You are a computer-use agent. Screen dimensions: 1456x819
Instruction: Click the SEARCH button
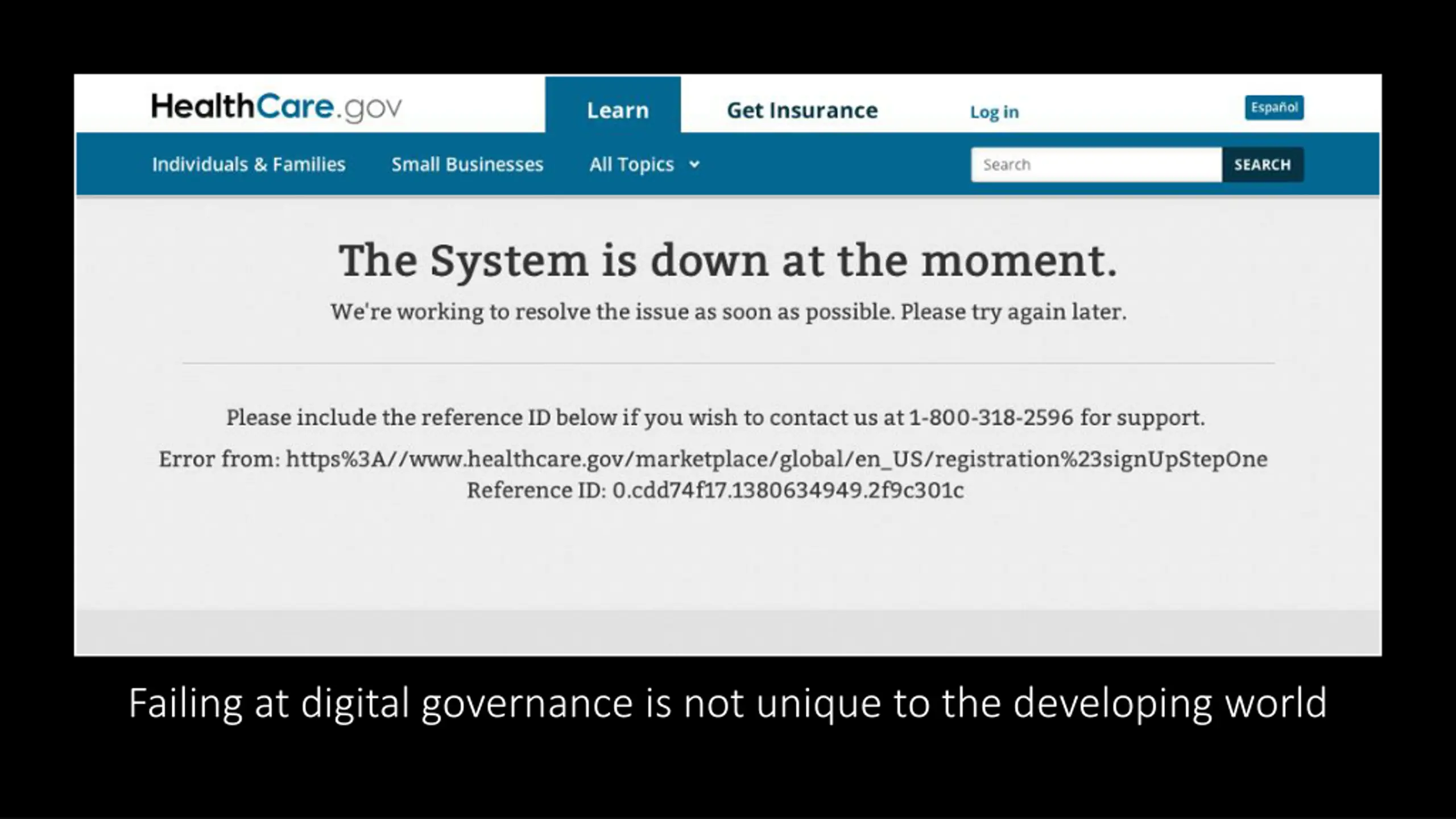1263,164
